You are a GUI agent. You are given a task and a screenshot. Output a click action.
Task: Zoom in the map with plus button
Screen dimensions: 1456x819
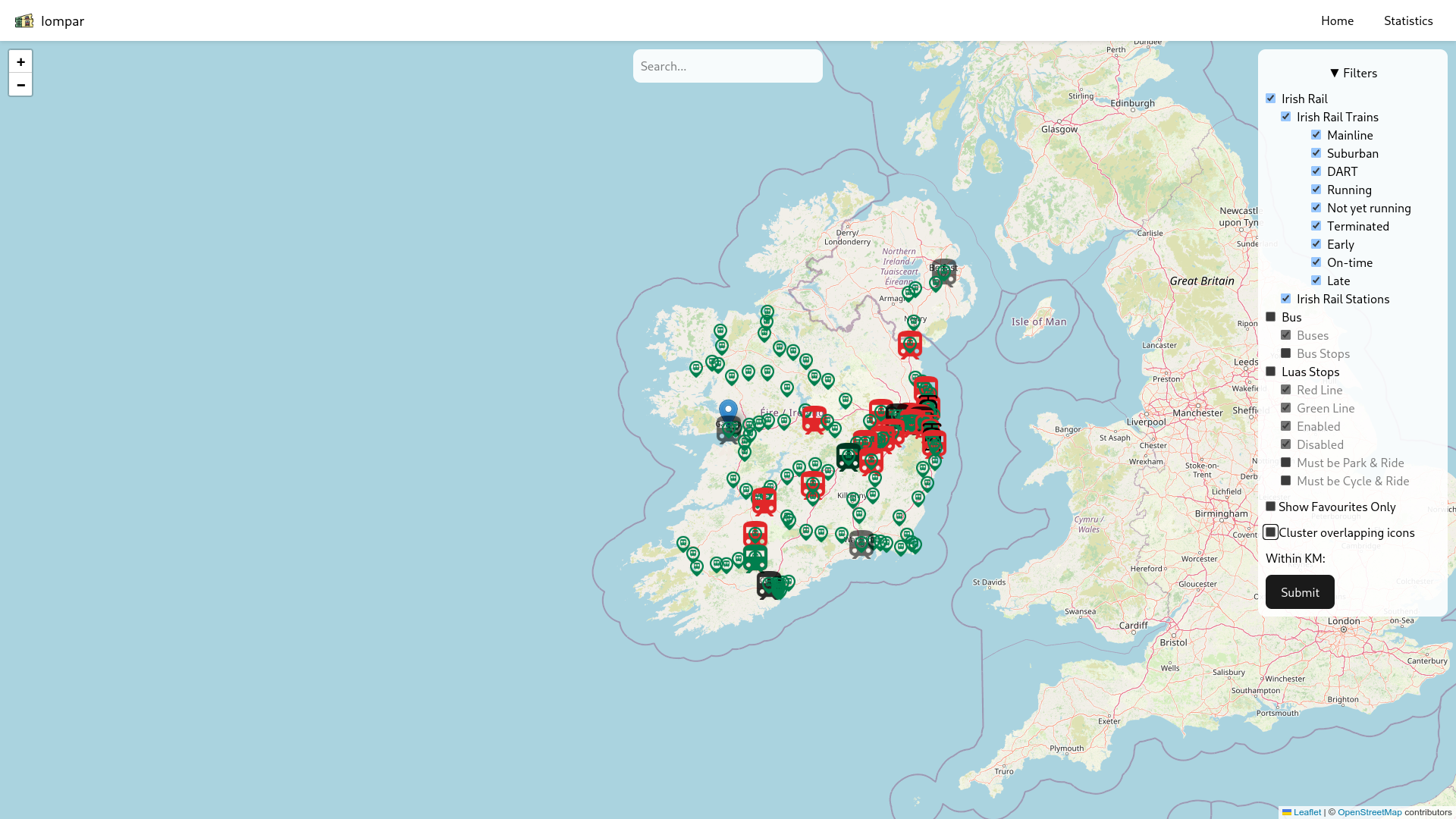tap(20, 61)
